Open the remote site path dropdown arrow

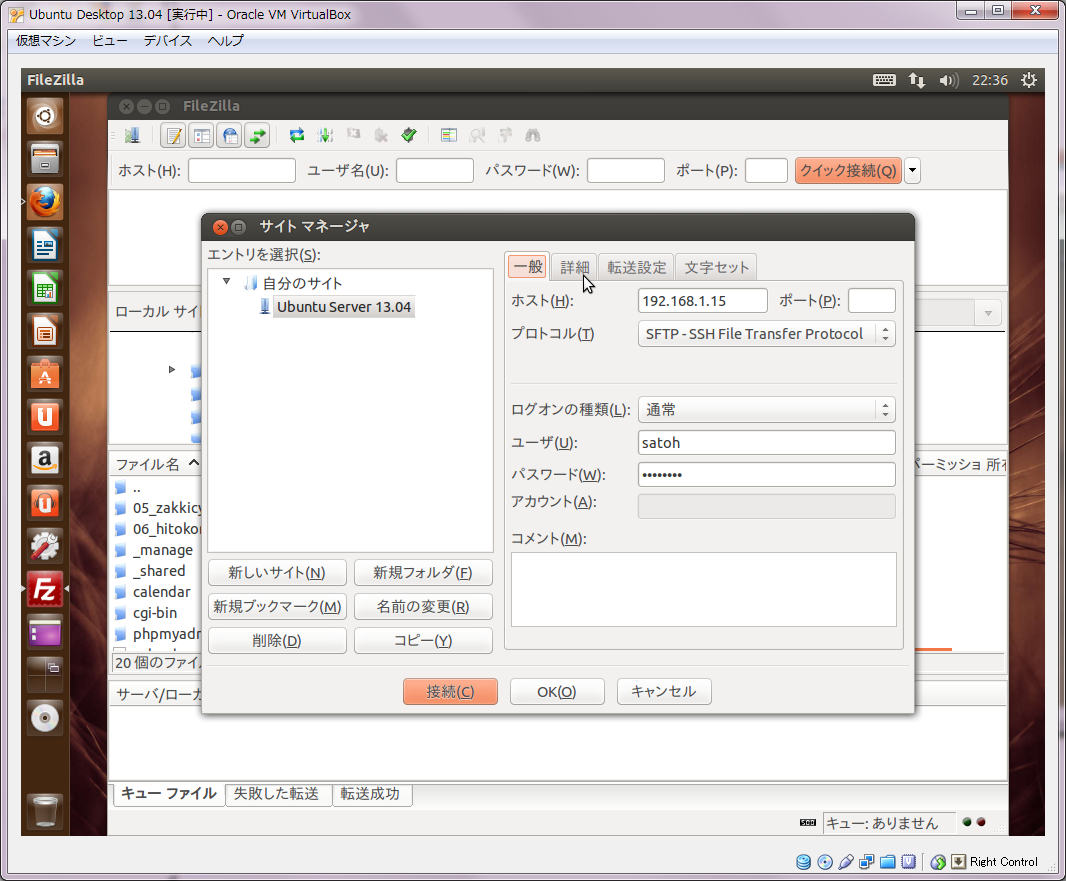tap(988, 313)
